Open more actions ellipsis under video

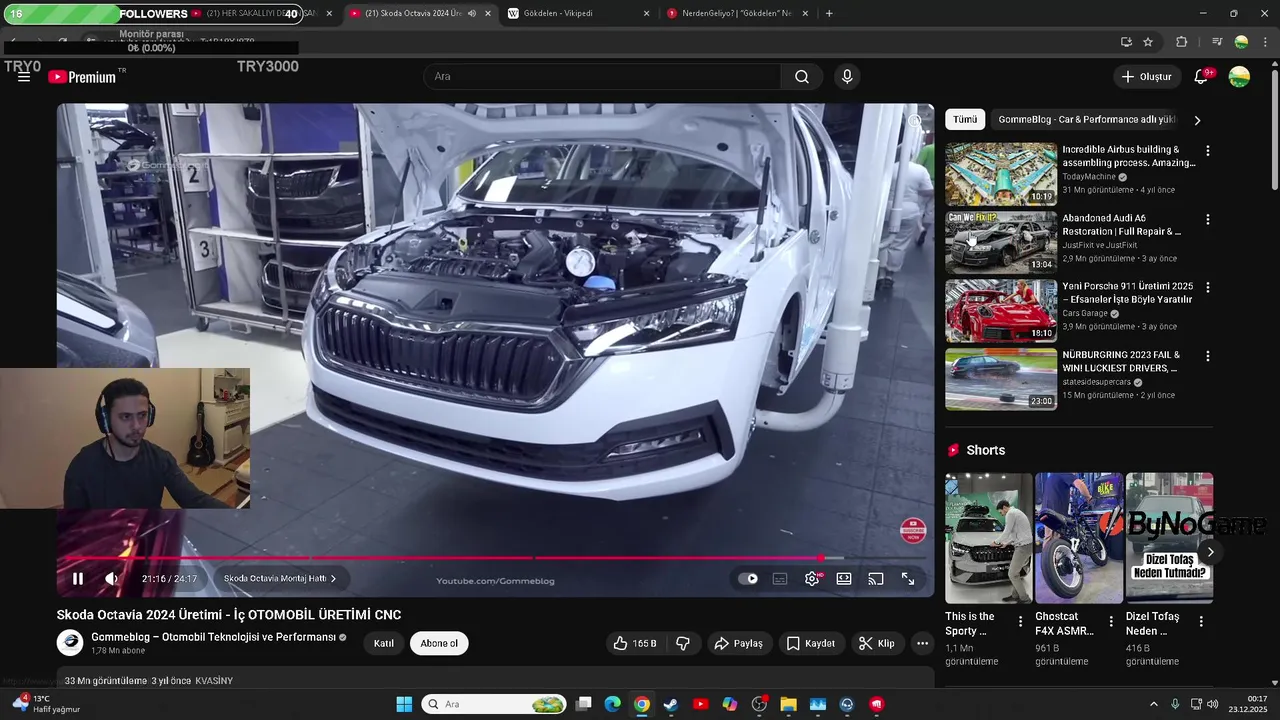pos(922,643)
